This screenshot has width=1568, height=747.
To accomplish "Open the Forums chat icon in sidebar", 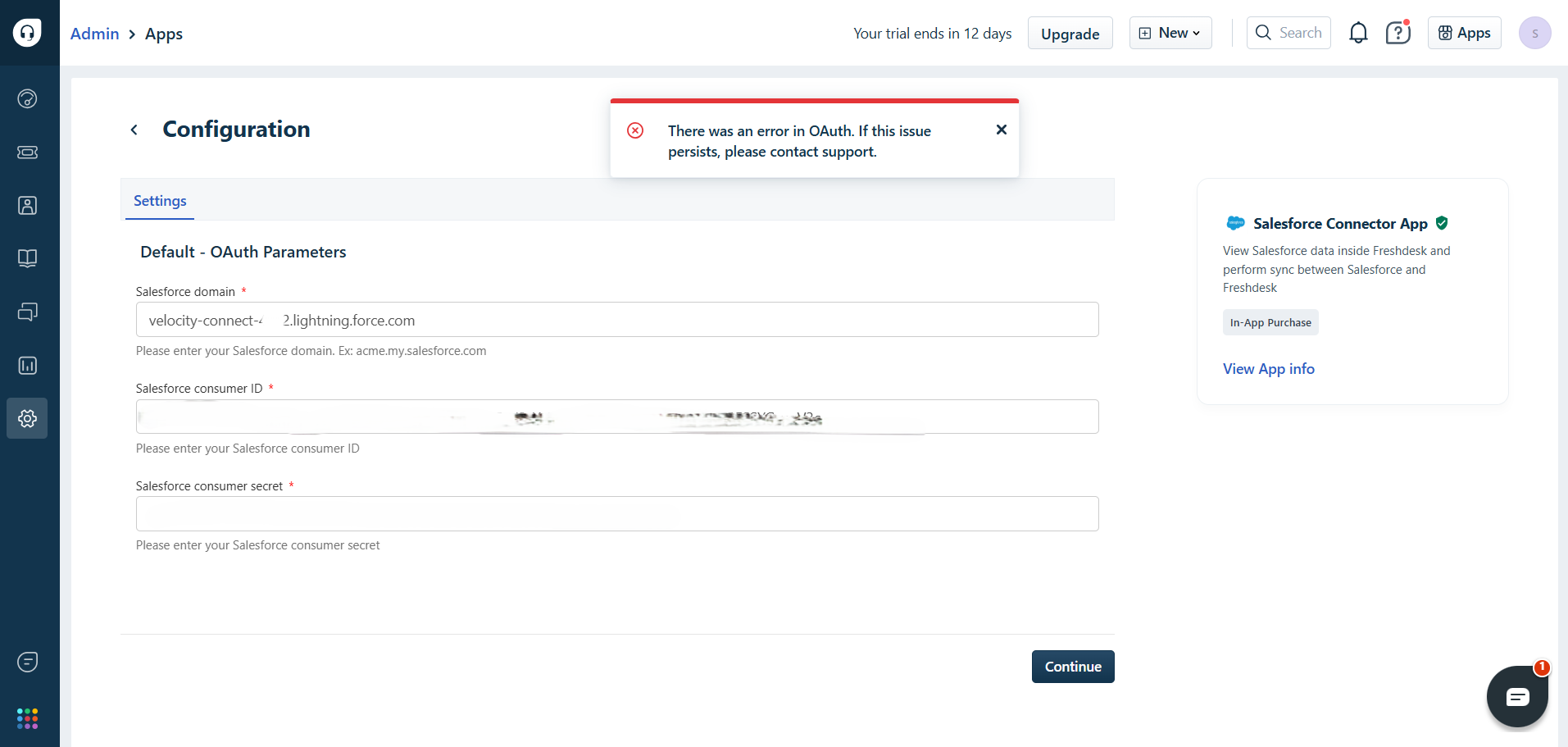I will pyautogui.click(x=27, y=312).
